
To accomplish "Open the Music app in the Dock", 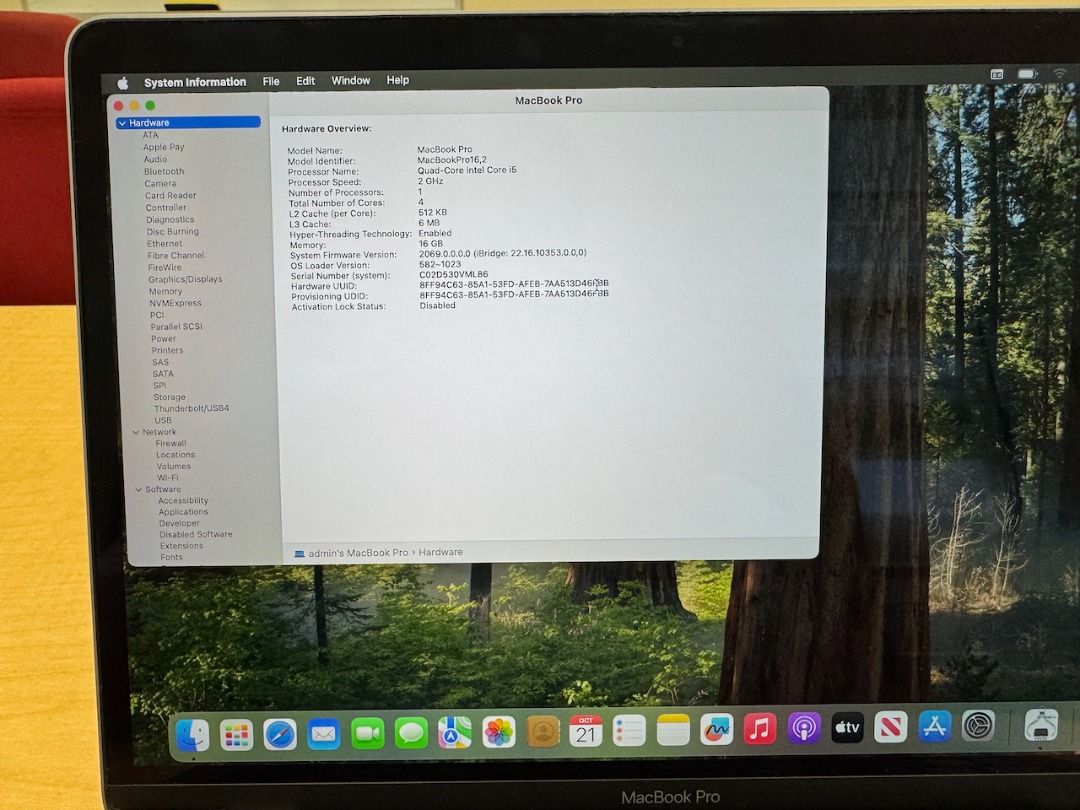I will click(x=760, y=728).
